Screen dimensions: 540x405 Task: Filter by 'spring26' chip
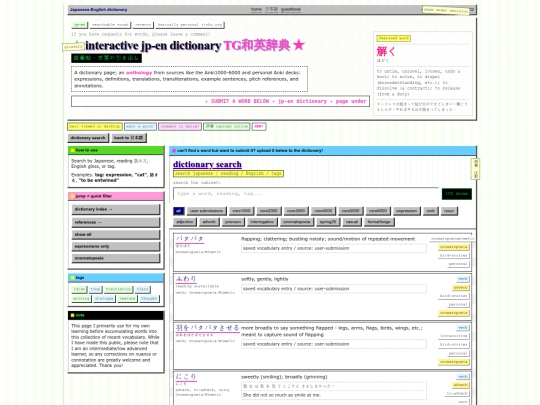pos(328,222)
